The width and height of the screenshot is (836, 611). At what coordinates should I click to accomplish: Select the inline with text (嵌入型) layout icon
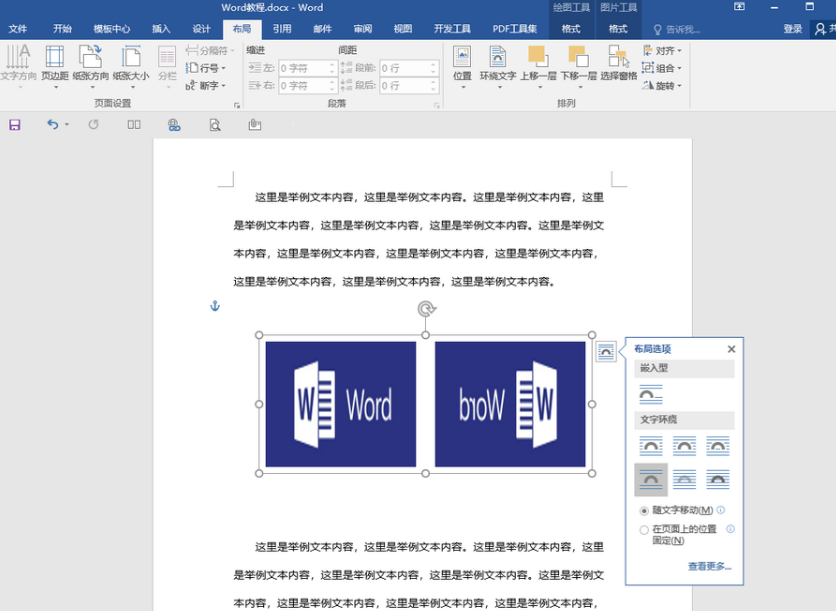pyautogui.click(x=651, y=394)
